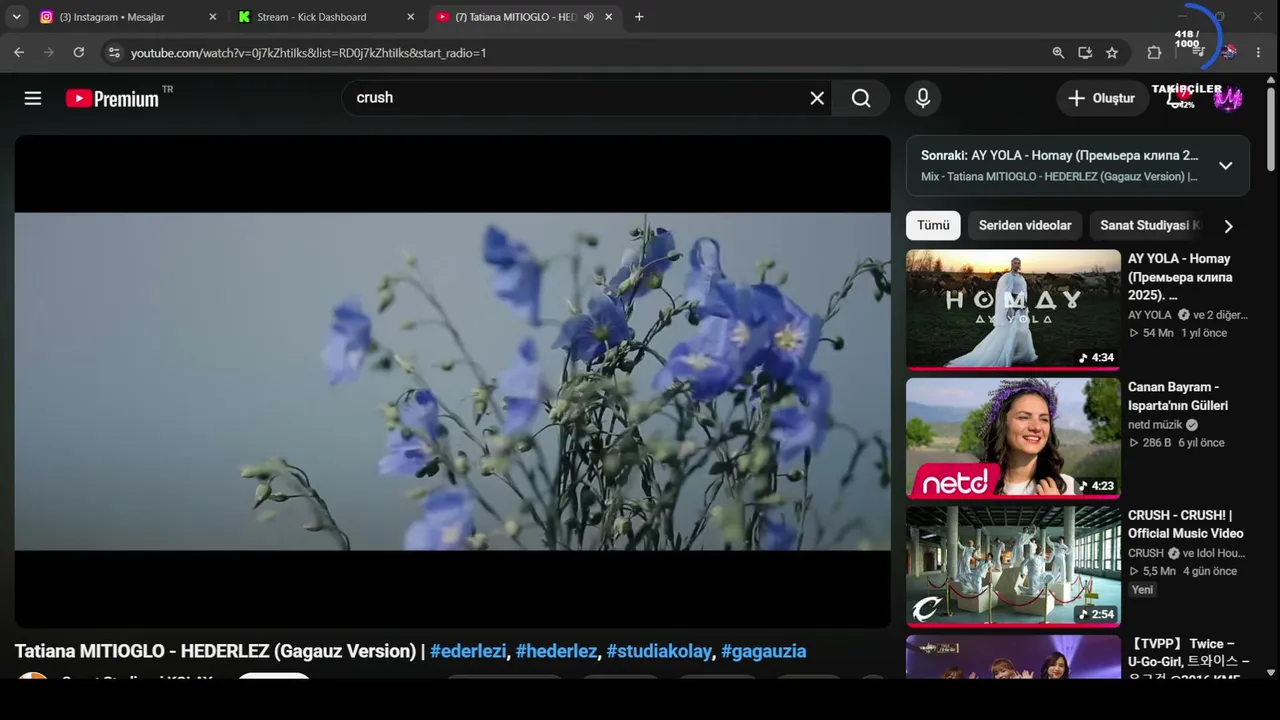This screenshot has height=720, width=1280.
Task: Click the video player showing blue flowers
Action: coord(452,381)
